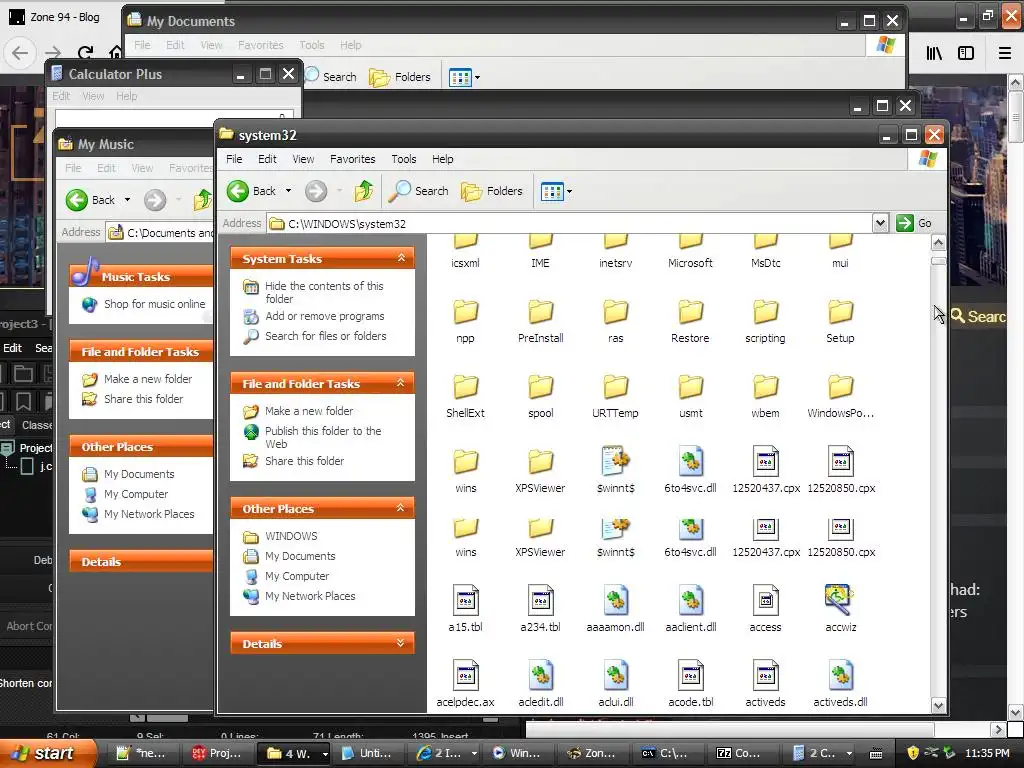
Task: Open the Back history dropdown in system32
Action: [288, 191]
